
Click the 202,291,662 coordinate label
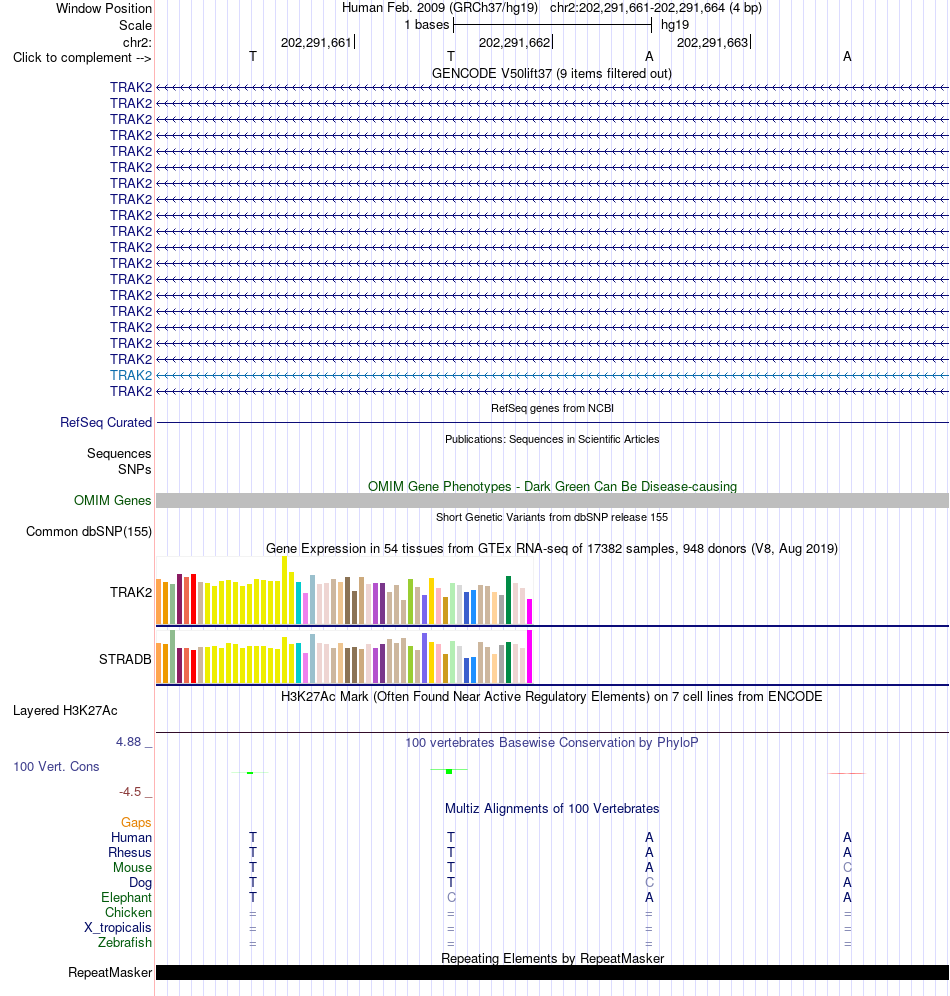(514, 43)
